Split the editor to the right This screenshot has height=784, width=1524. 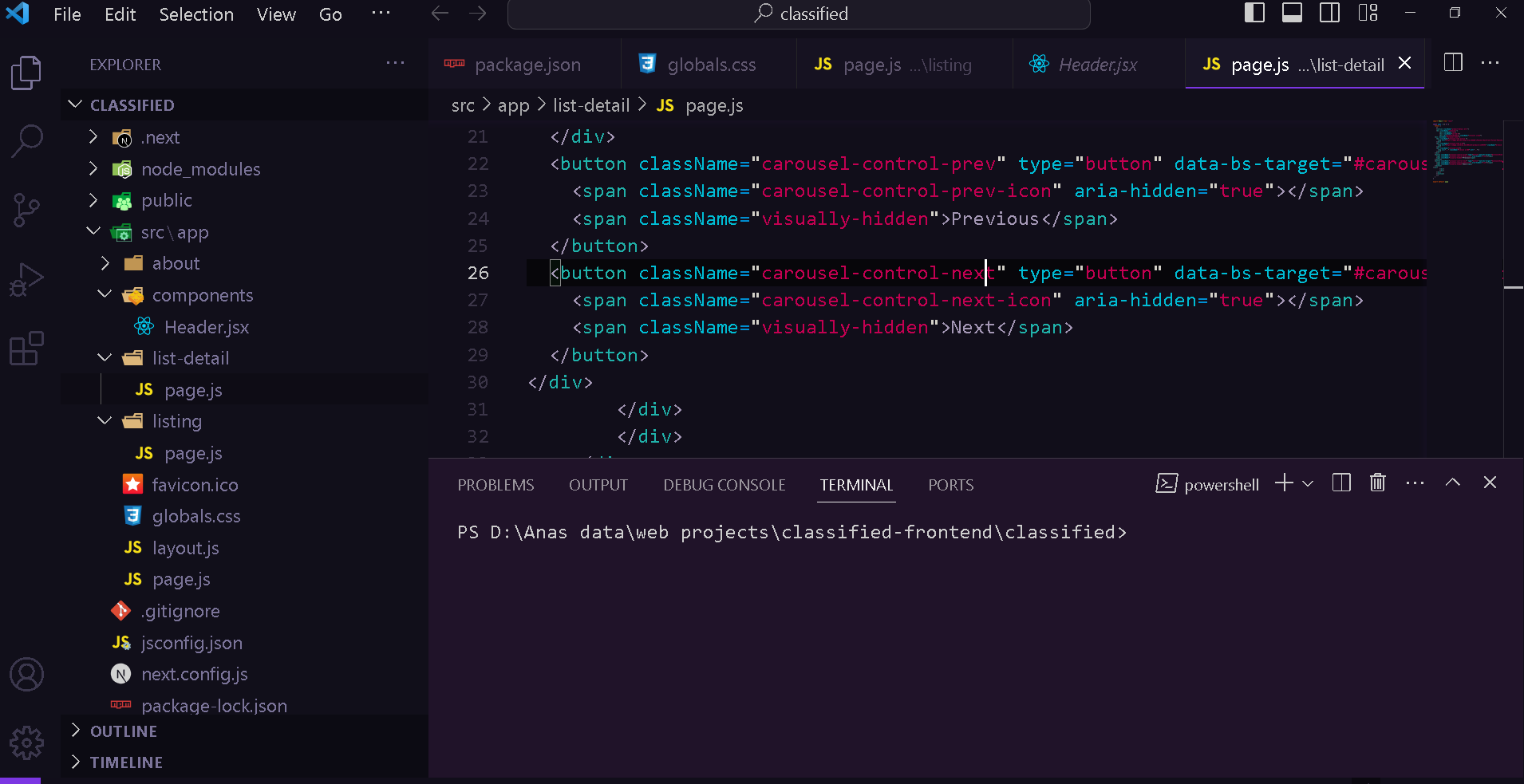point(1454,64)
